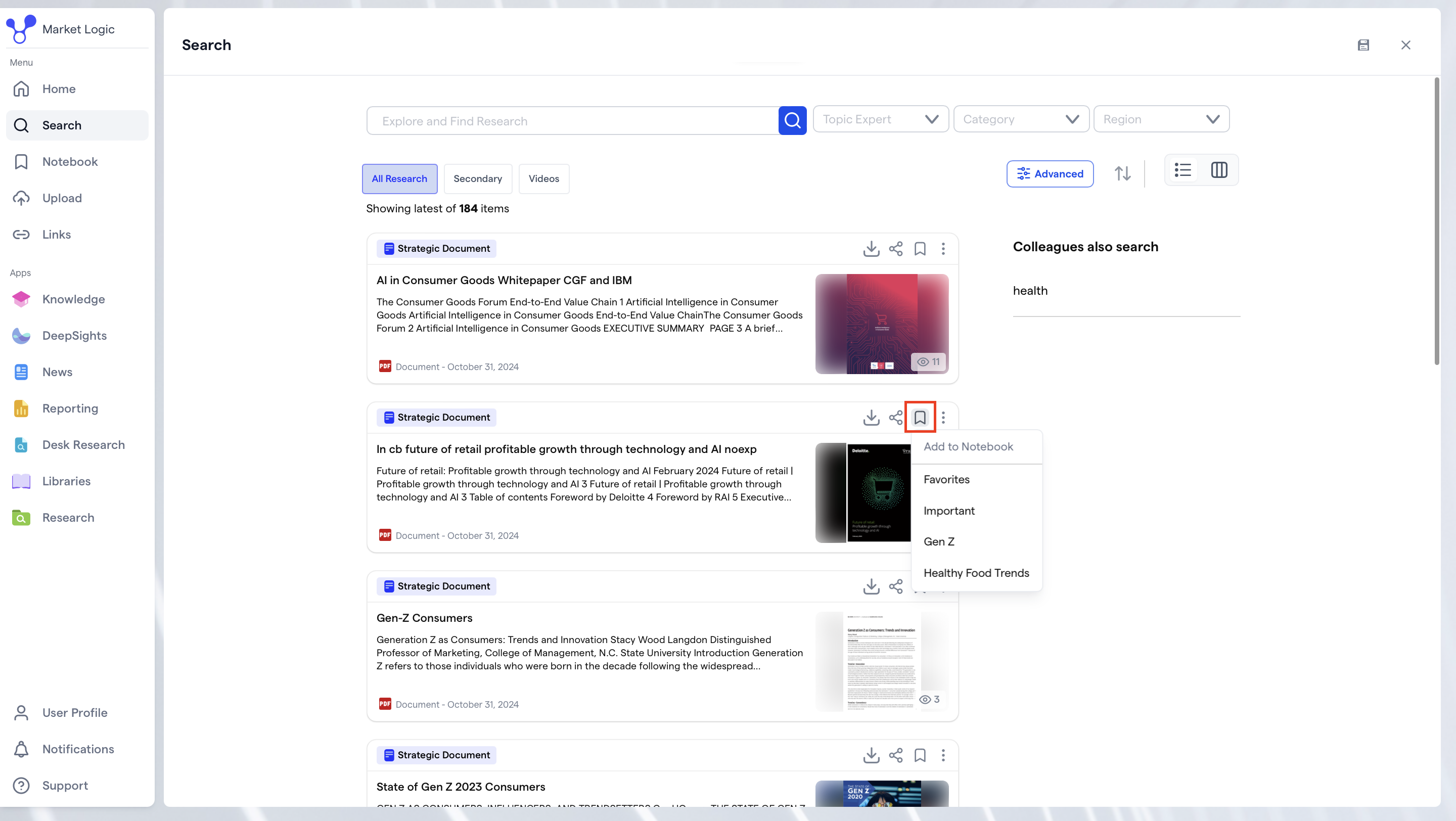
Task: Open the future of retail profitable growth title
Action: (x=566, y=449)
